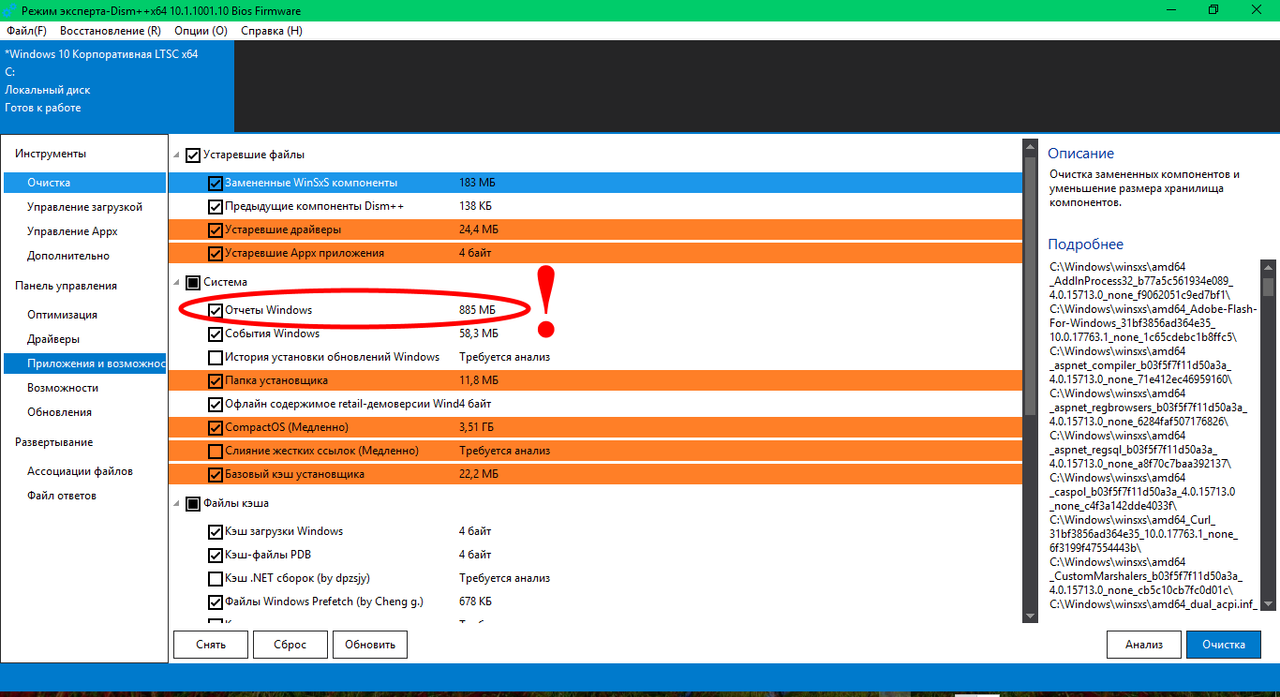Uncheck Базовый кэш установщика
The image size is (1280, 697).
(215, 474)
